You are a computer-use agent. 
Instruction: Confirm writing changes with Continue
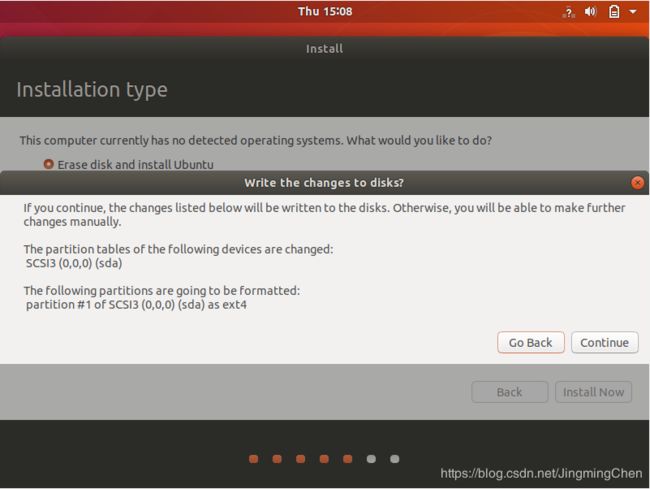point(604,343)
